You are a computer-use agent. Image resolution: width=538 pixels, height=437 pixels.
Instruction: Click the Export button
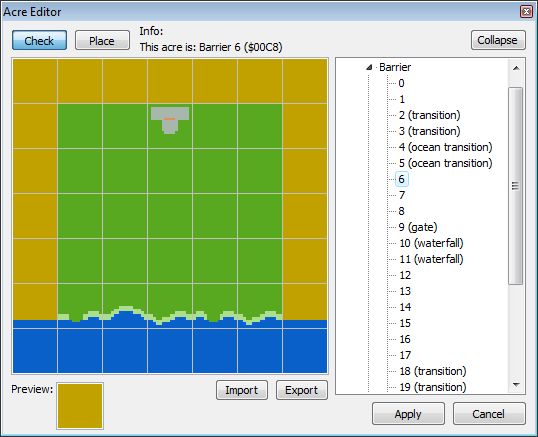[302, 390]
